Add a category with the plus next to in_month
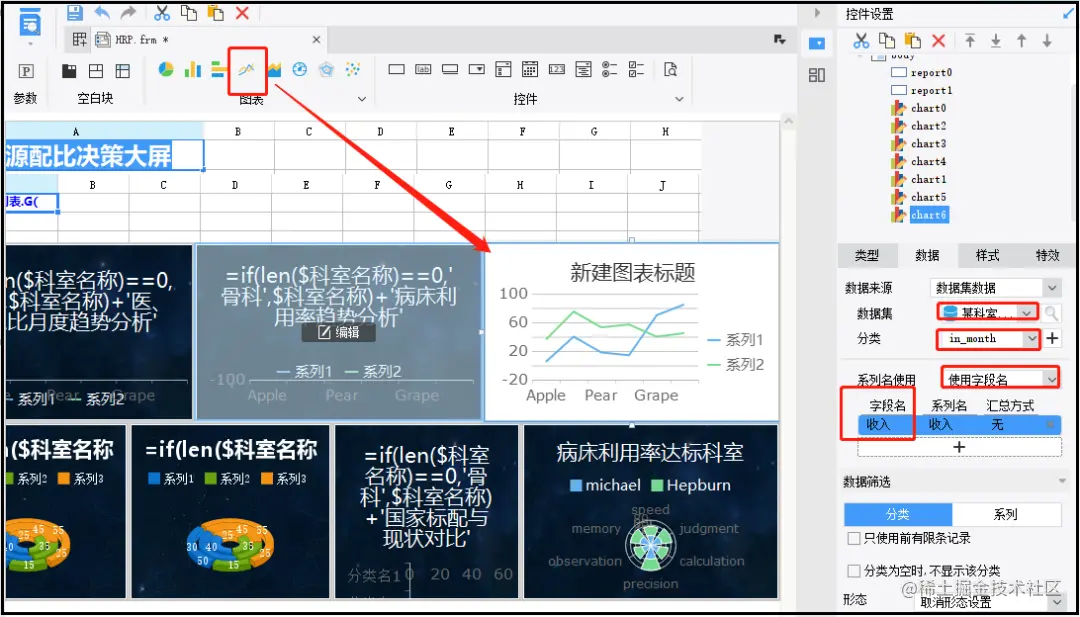This screenshot has width=1080, height=617. (1052, 338)
